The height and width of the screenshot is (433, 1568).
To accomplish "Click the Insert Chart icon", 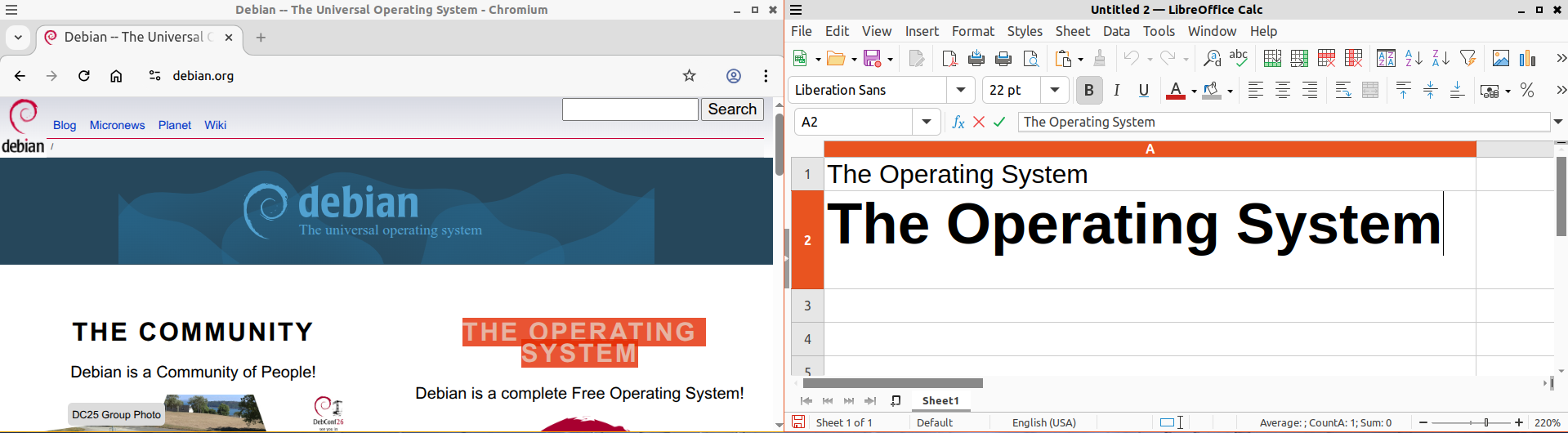I will pyautogui.click(x=1528, y=59).
